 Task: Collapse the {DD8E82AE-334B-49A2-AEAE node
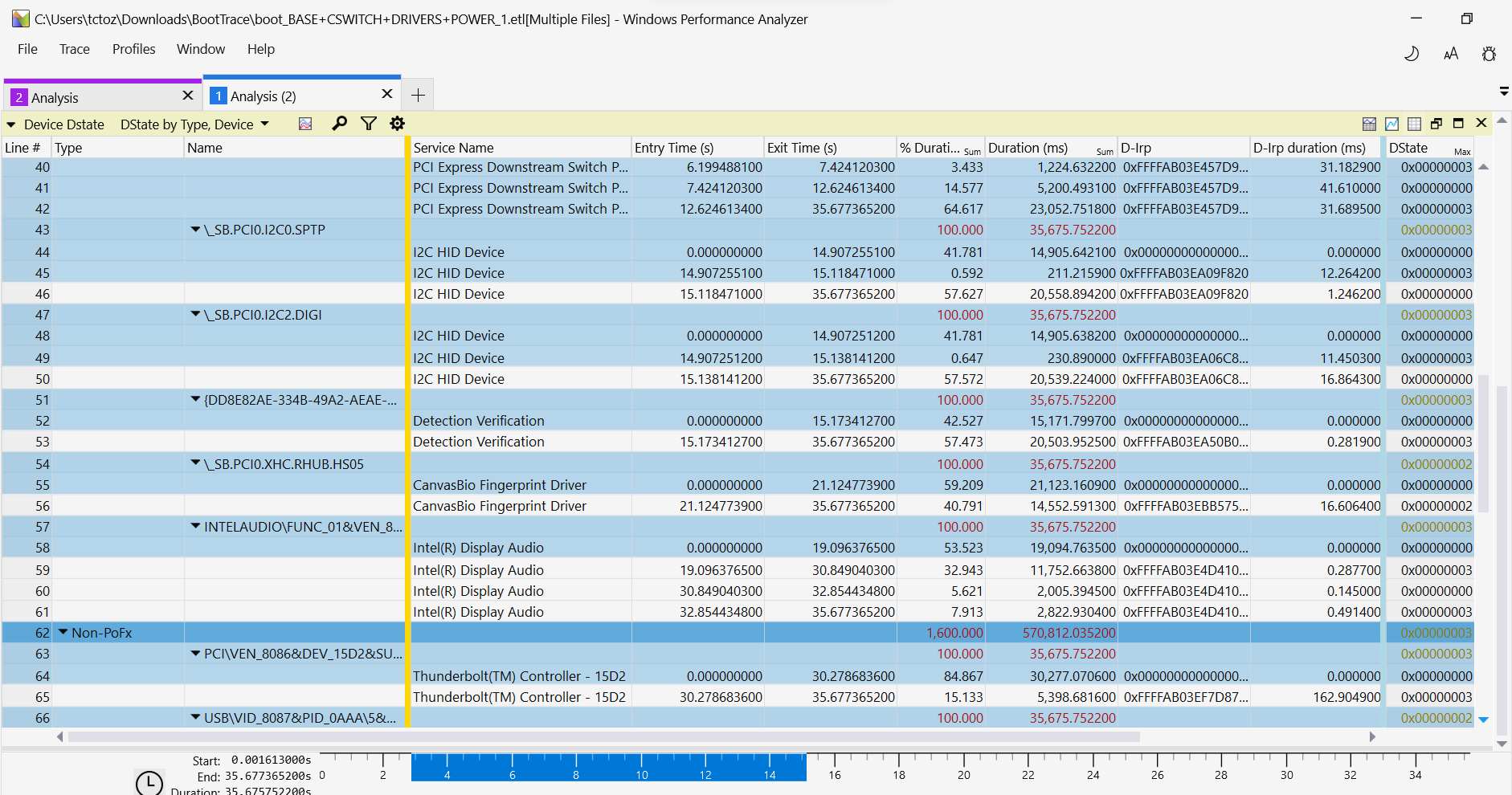coord(195,400)
